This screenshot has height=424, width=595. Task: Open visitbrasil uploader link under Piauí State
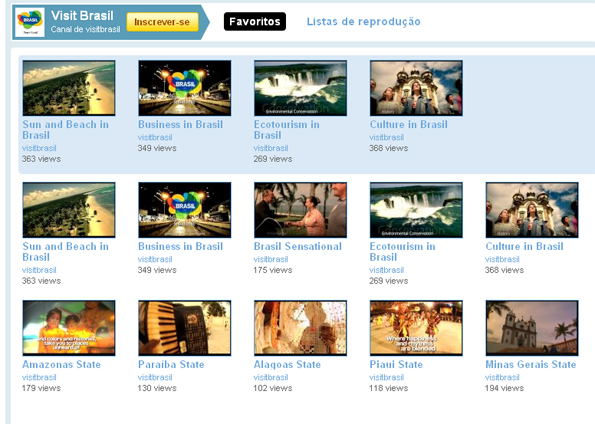tap(387, 377)
